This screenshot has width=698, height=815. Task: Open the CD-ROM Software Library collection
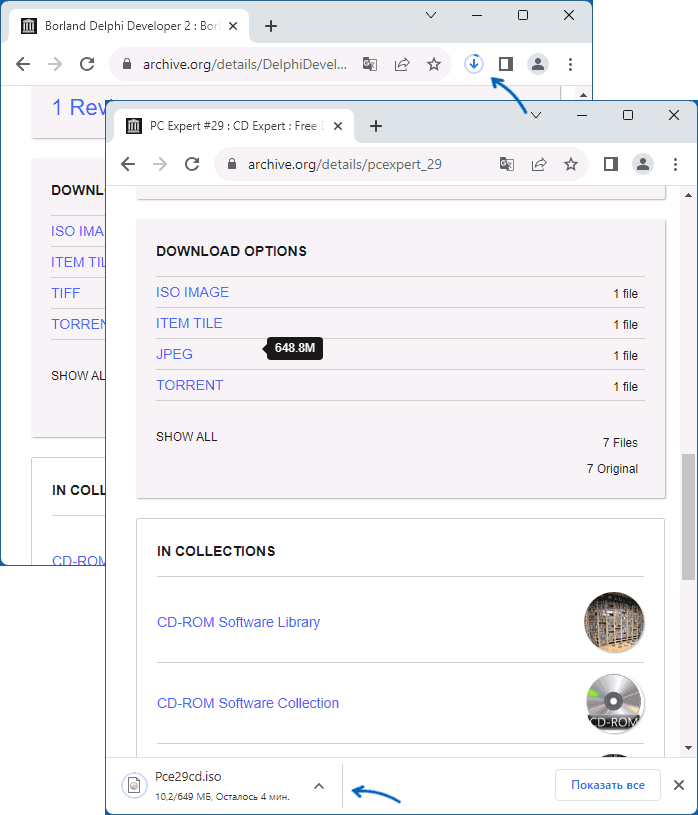pos(239,622)
